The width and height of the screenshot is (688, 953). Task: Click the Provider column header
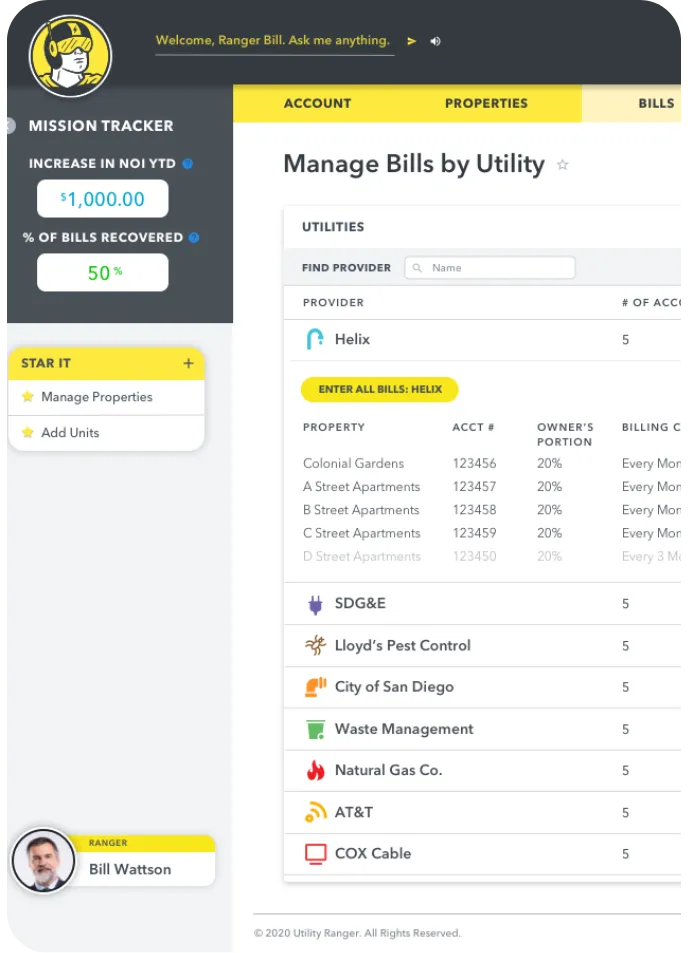click(333, 303)
